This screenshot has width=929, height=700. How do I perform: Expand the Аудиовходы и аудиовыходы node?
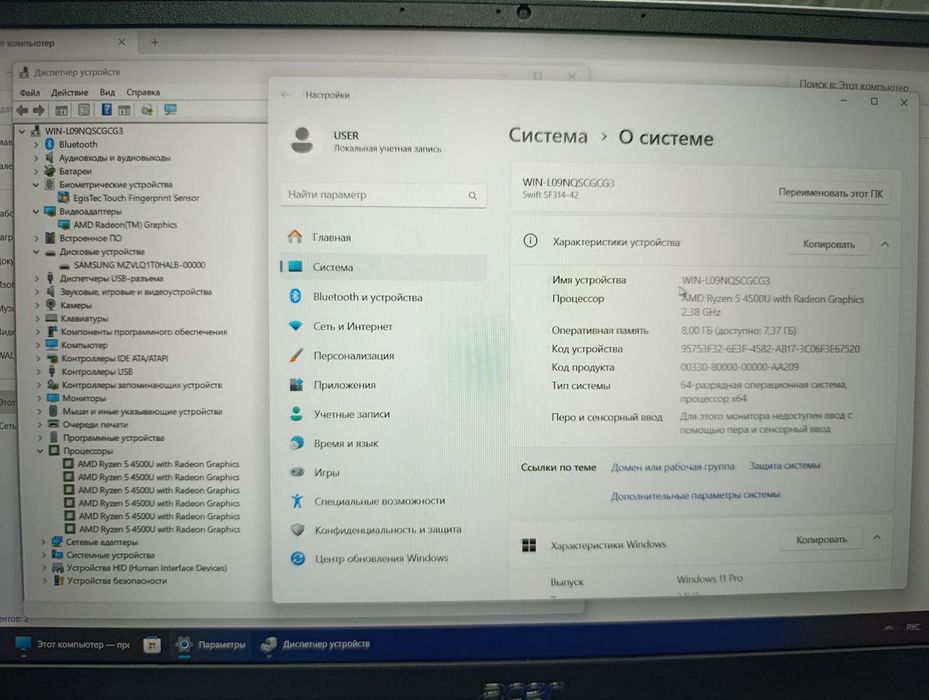tap(37, 158)
